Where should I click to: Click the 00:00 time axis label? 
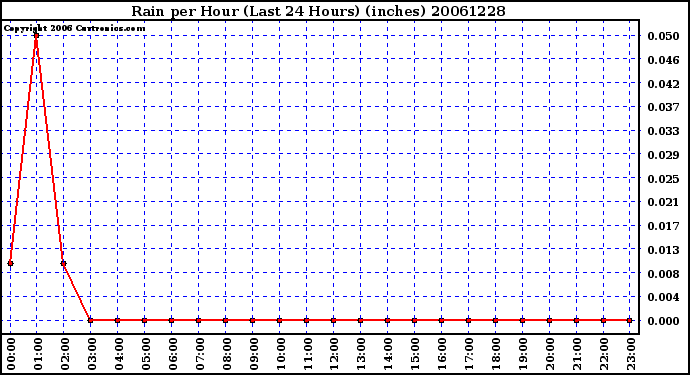[11, 354]
